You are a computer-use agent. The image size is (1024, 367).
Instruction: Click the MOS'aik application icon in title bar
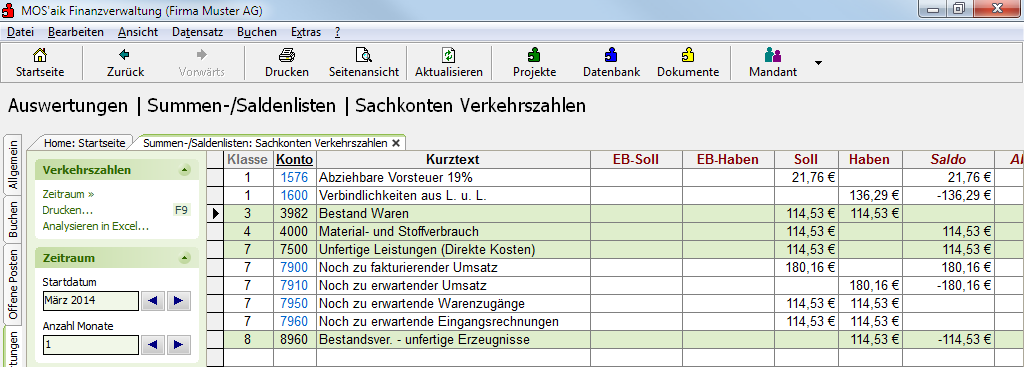click(x=9, y=10)
